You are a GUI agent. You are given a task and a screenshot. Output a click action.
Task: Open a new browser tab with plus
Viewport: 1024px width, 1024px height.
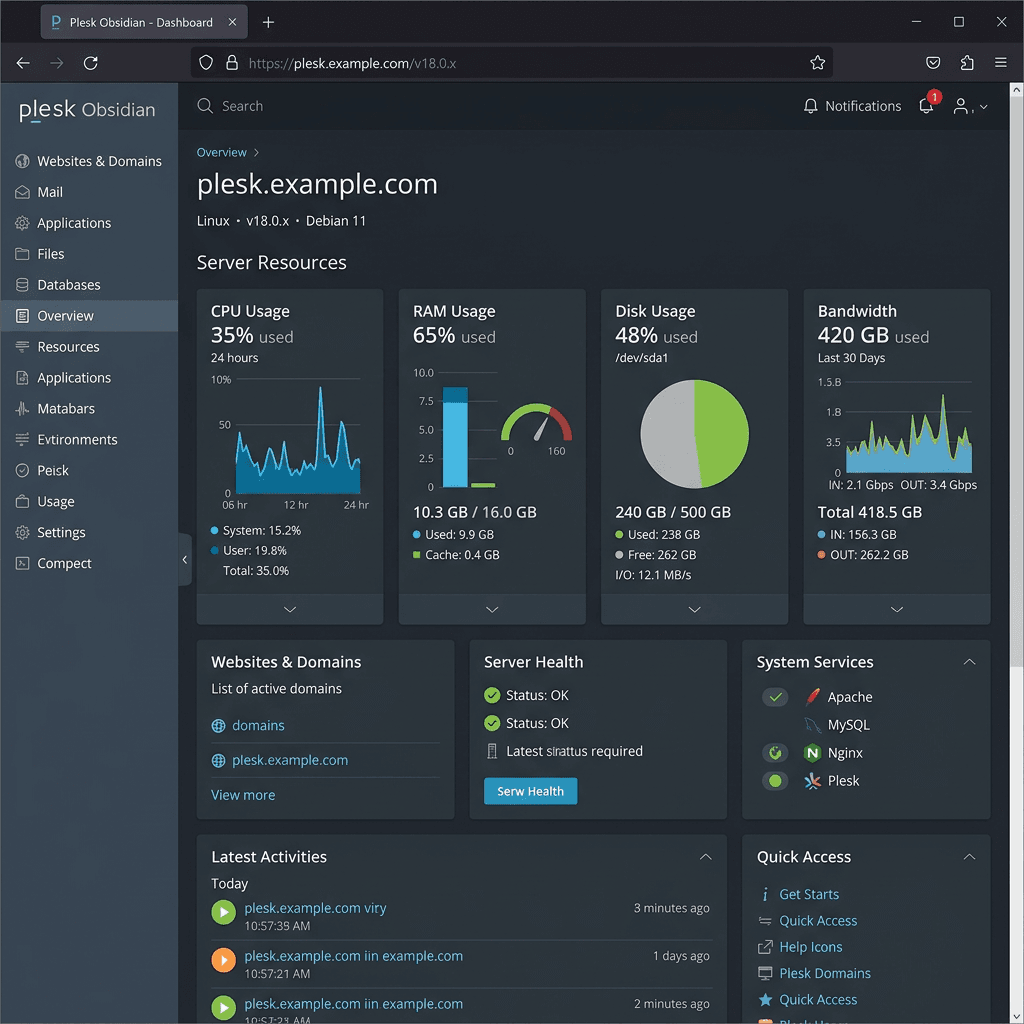click(268, 22)
